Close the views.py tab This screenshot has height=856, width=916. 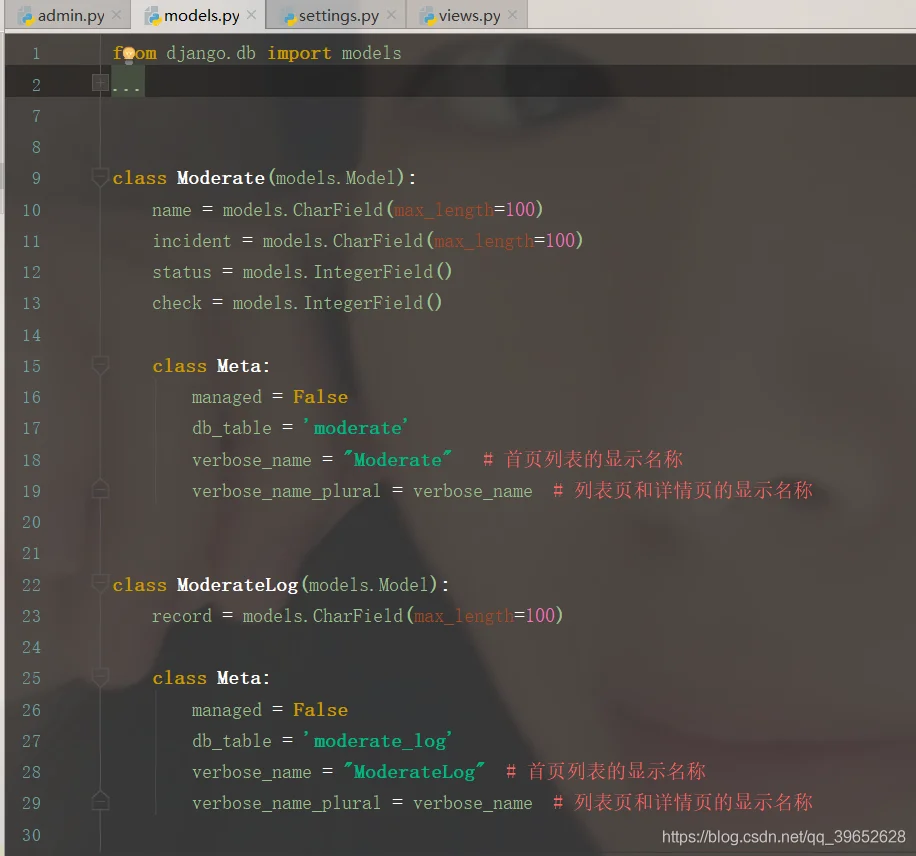[x=512, y=15]
